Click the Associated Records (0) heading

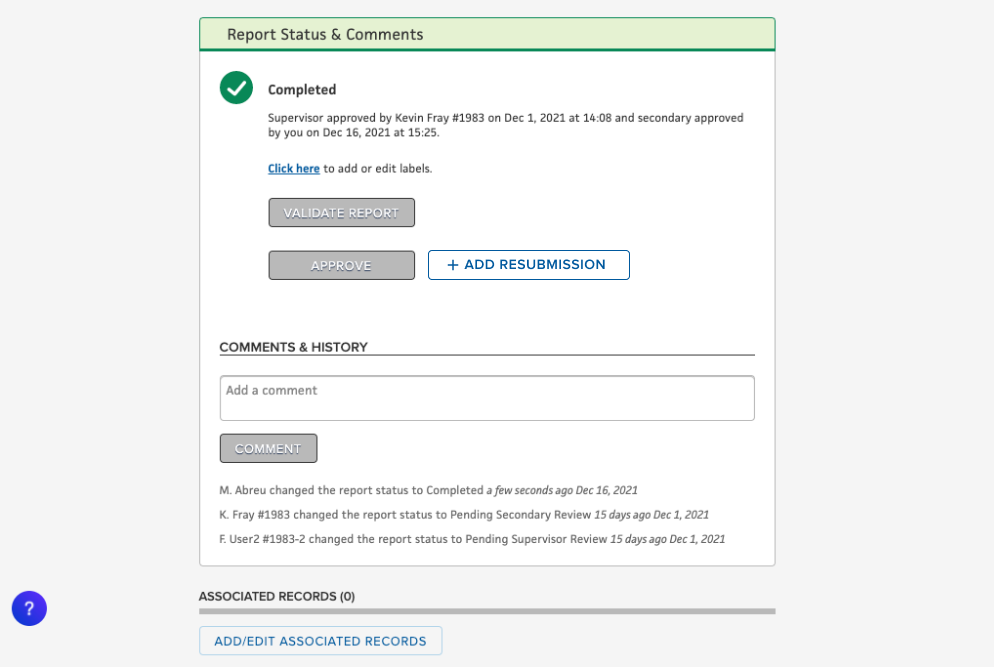coord(277,597)
